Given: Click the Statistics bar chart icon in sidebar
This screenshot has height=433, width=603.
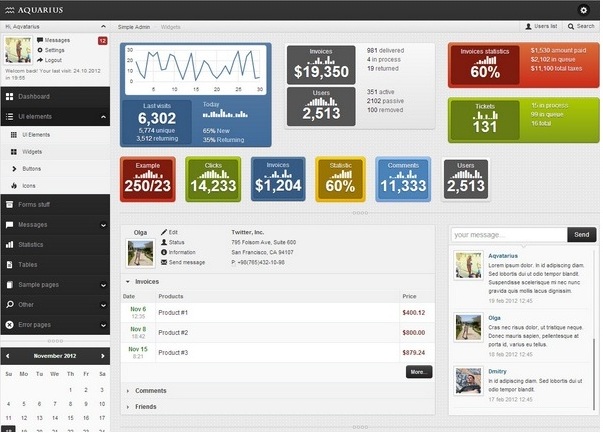Looking at the screenshot, I should pos(10,245).
